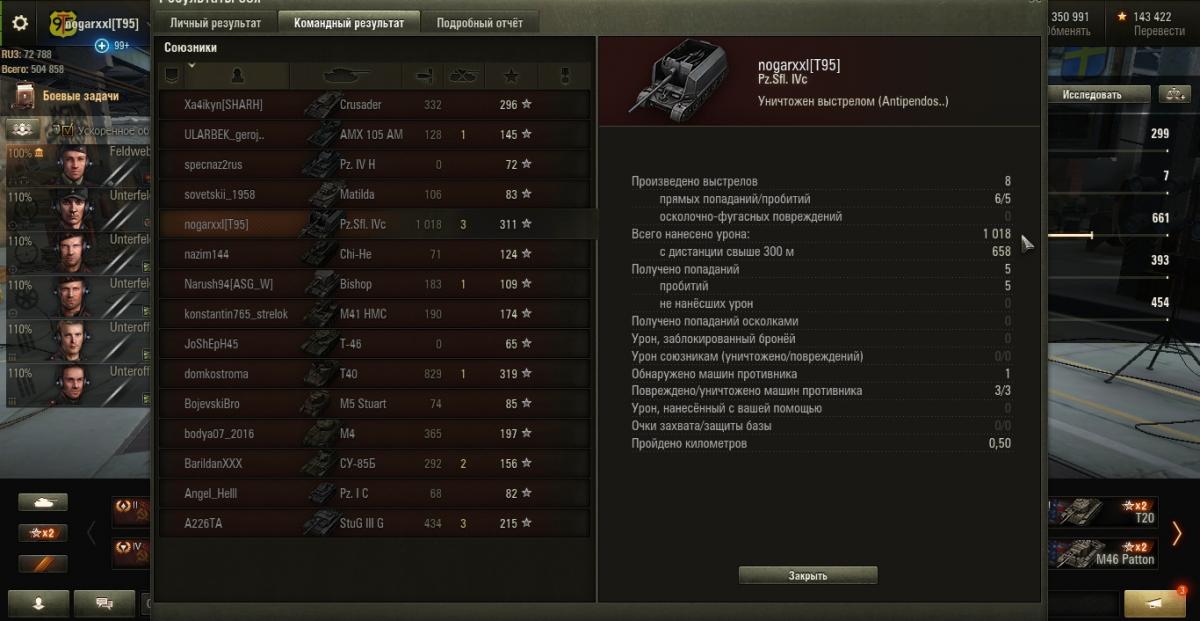
Task: Toggle the tank type carousel filter
Action: pos(43,502)
